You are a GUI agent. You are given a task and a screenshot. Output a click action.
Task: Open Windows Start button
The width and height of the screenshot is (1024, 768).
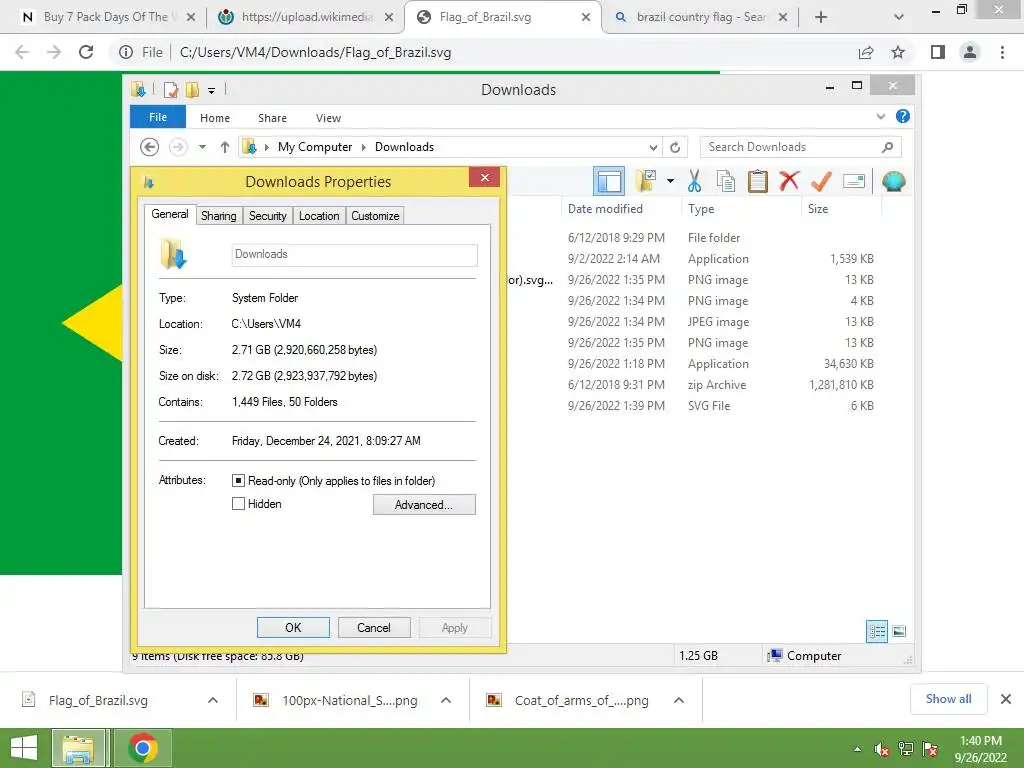(24, 748)
